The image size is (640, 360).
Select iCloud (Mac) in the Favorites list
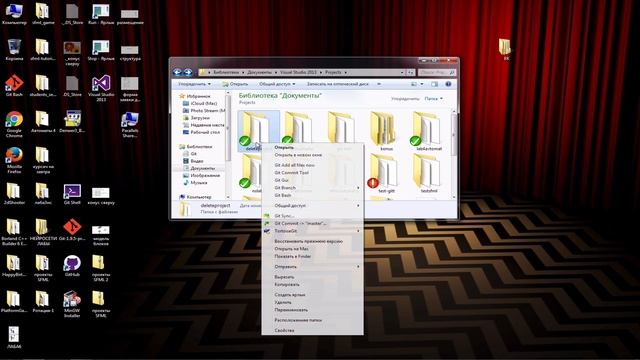click(x=204, y=103)
